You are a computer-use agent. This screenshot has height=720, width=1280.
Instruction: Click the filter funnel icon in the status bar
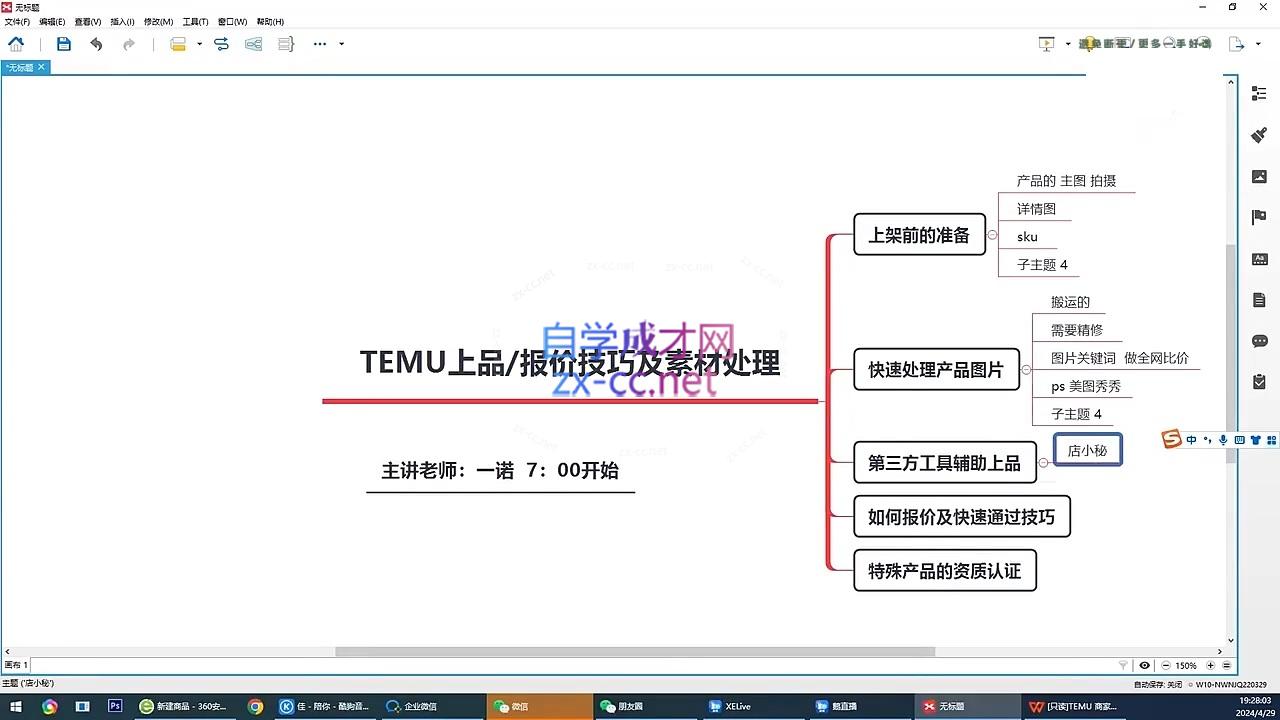(x=1123, y=665)
